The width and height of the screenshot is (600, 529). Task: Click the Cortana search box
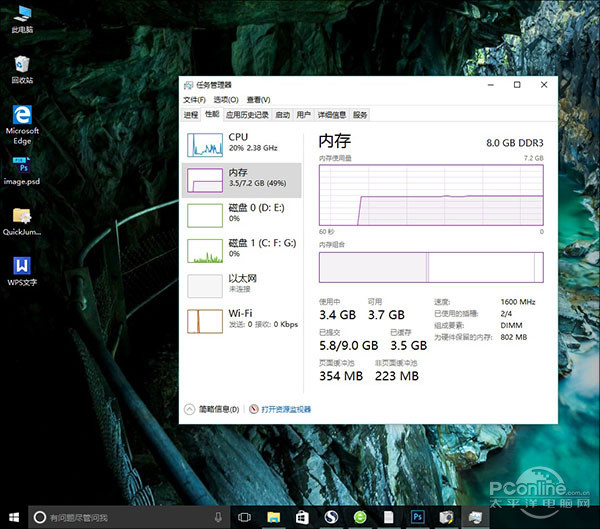(x=129, y=518)
